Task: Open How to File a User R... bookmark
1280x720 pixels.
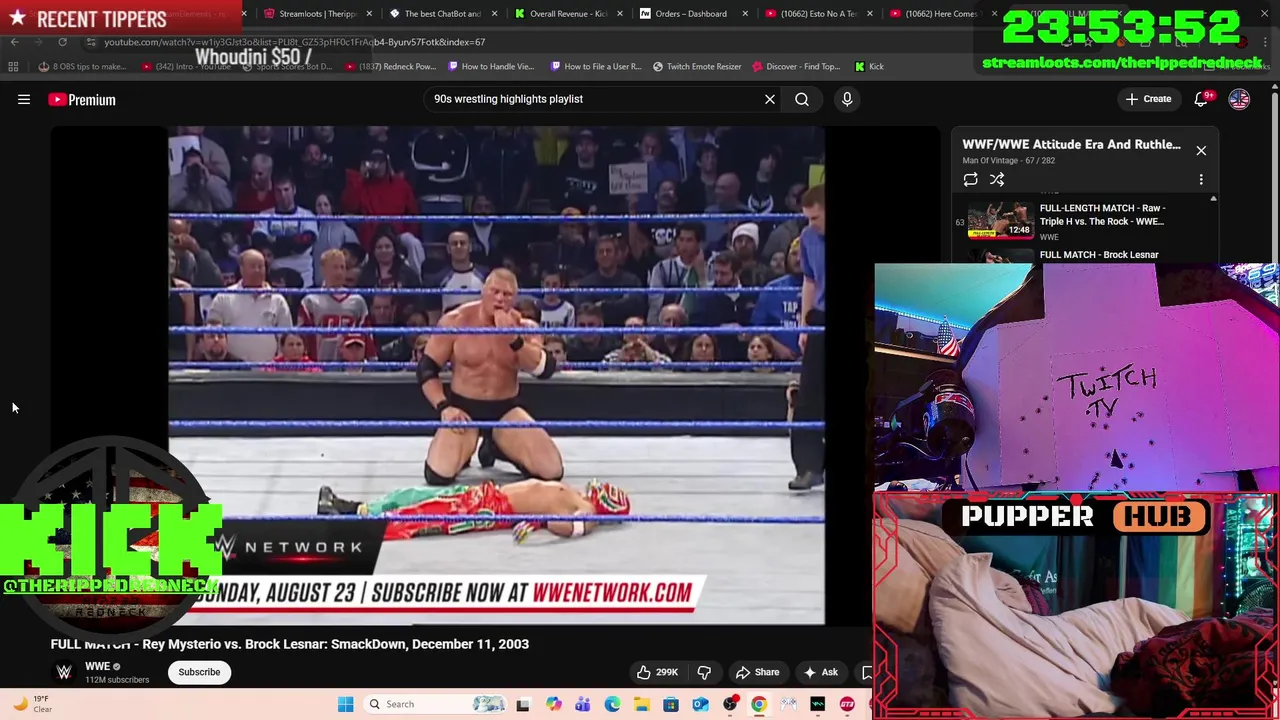Action: click(x=595, y=67)
